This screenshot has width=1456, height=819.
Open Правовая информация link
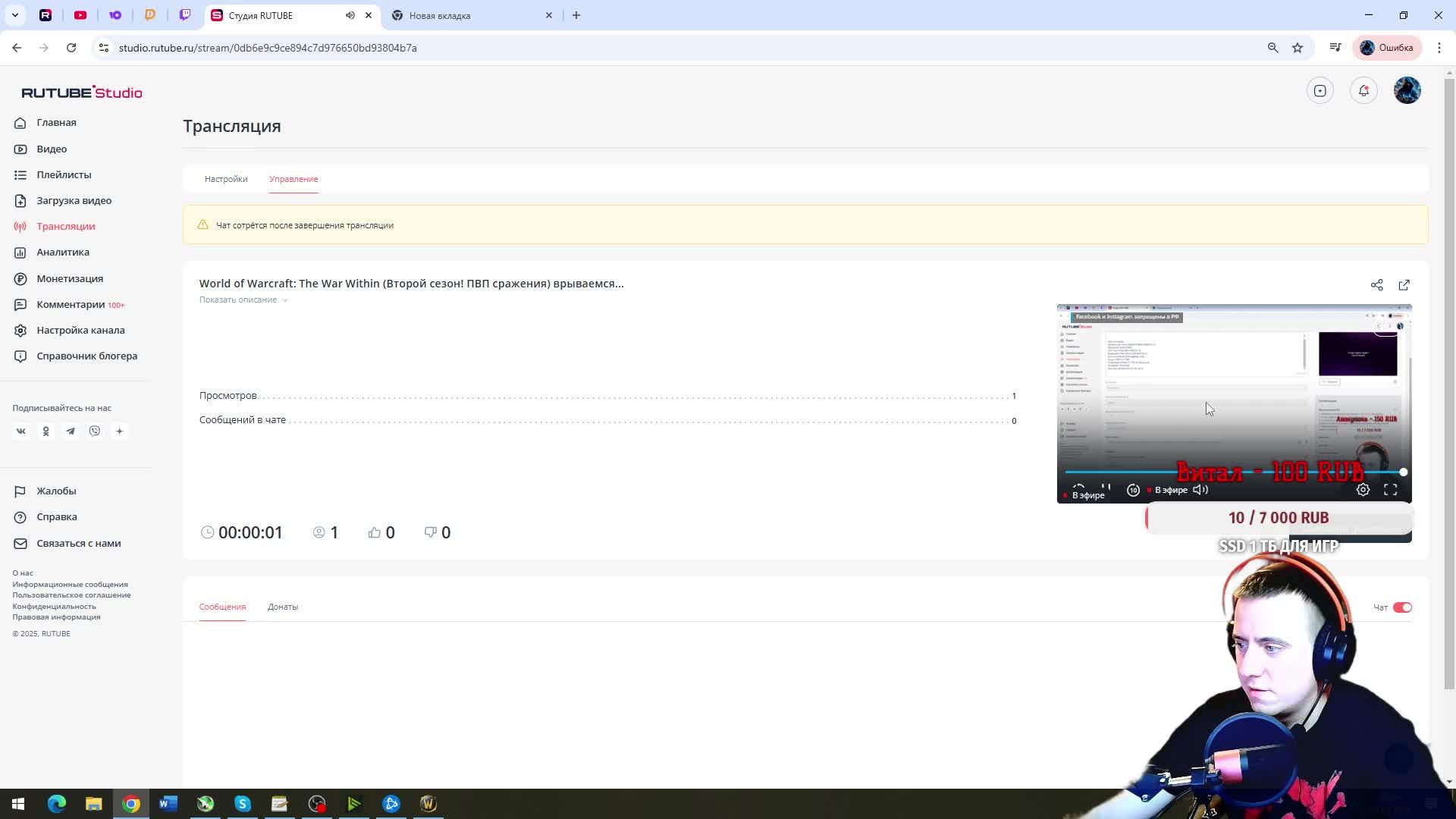pyautogui.click(x=56, y=617)
